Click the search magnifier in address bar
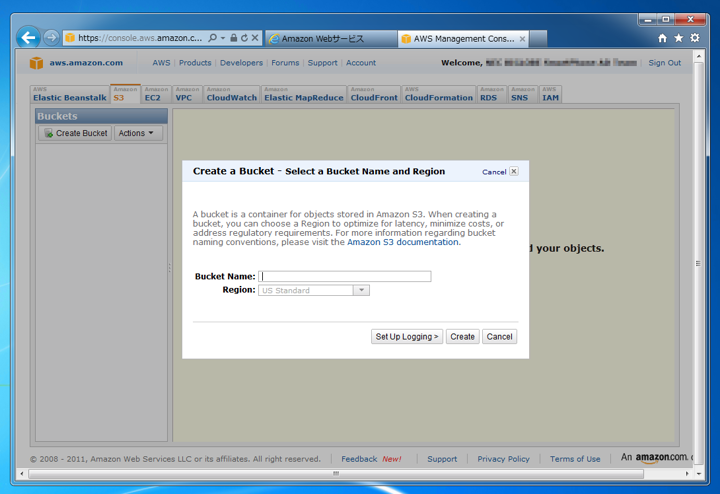This screenshot has width=720, height=494. tap(213, 38)
